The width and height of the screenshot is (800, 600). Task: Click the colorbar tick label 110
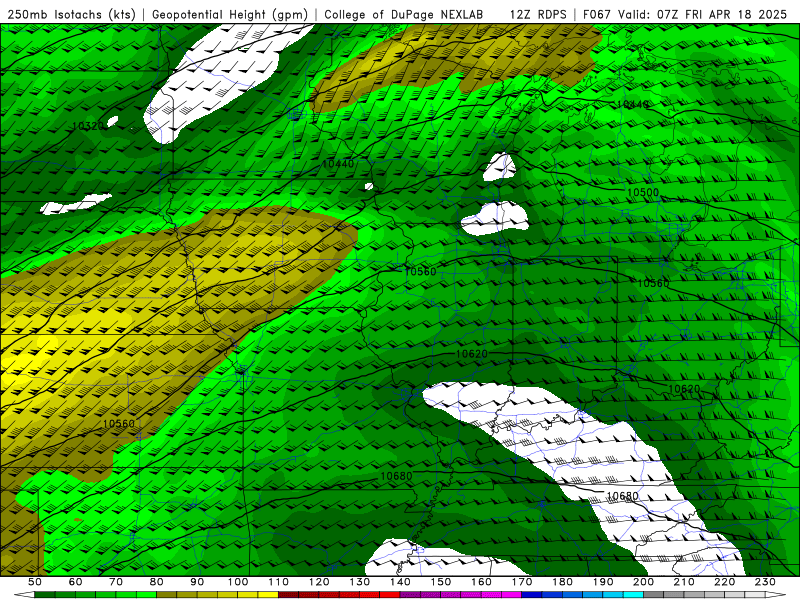[279, 582]
